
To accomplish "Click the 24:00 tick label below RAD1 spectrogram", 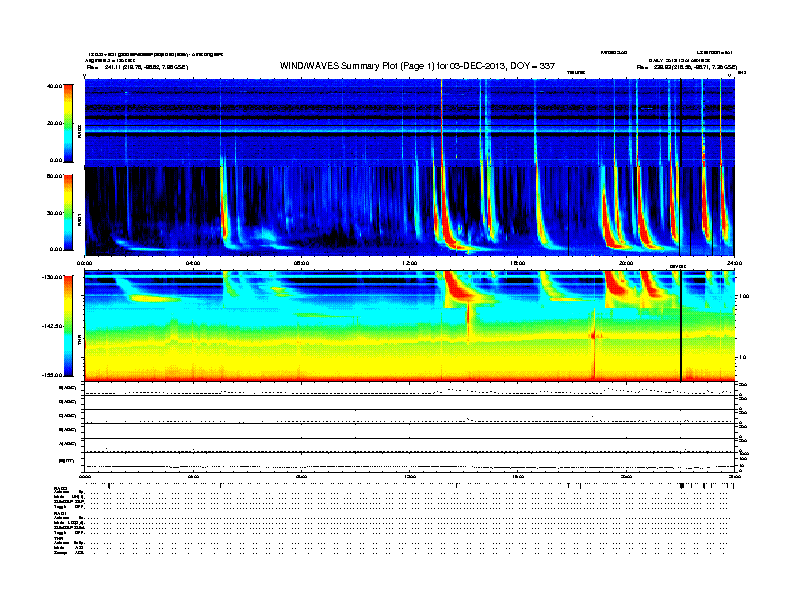I will pos(734,263).
